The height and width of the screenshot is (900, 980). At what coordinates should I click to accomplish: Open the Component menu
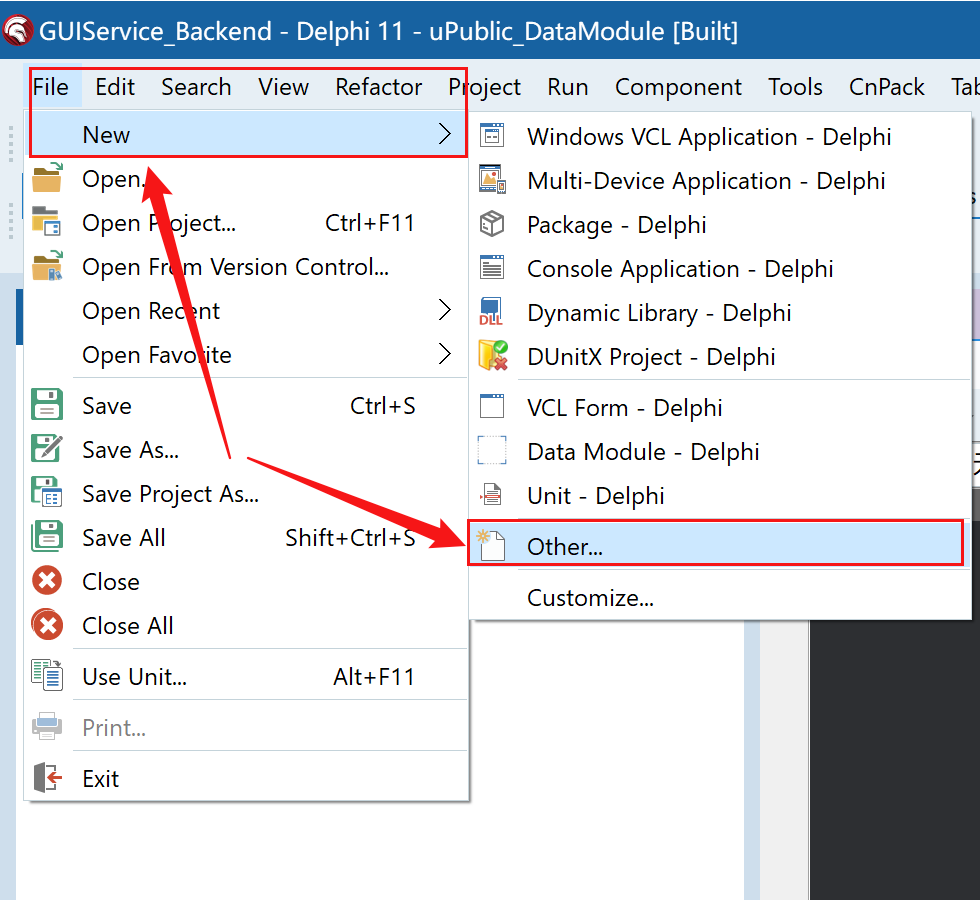[678, 87]
